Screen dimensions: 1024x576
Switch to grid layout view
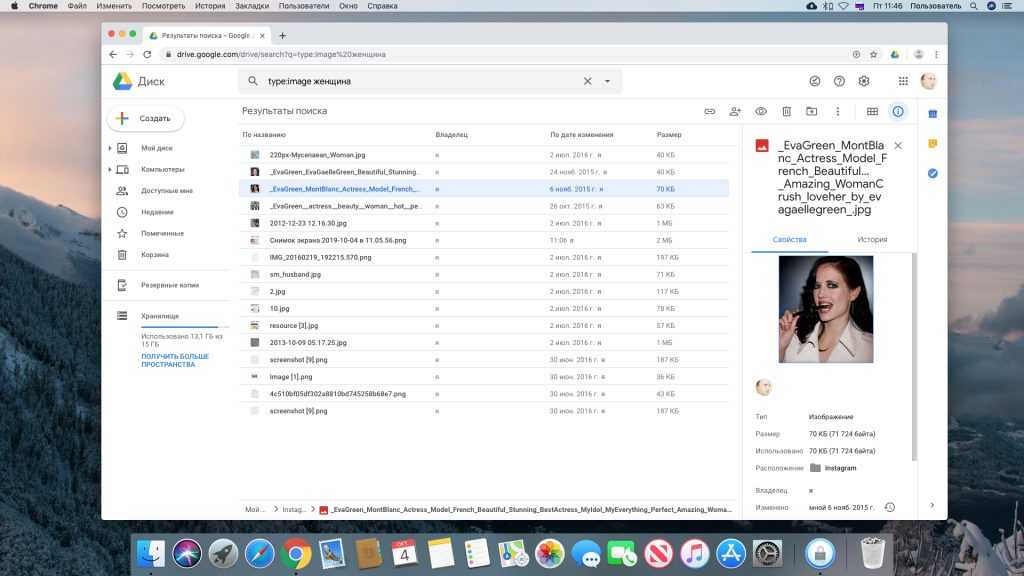click(x=872, y=111)
